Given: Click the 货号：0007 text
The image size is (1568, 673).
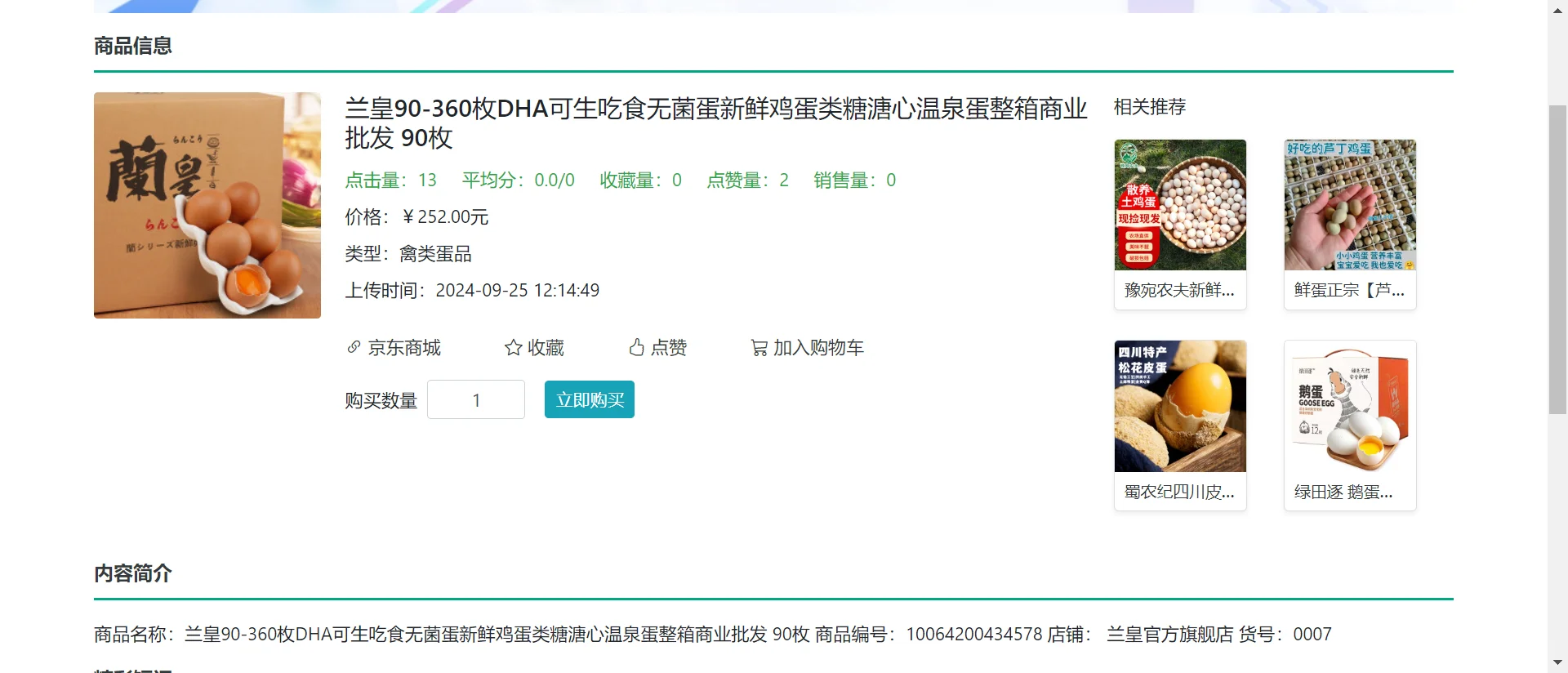Looking at the screenshot, I should click(1285, 635).
